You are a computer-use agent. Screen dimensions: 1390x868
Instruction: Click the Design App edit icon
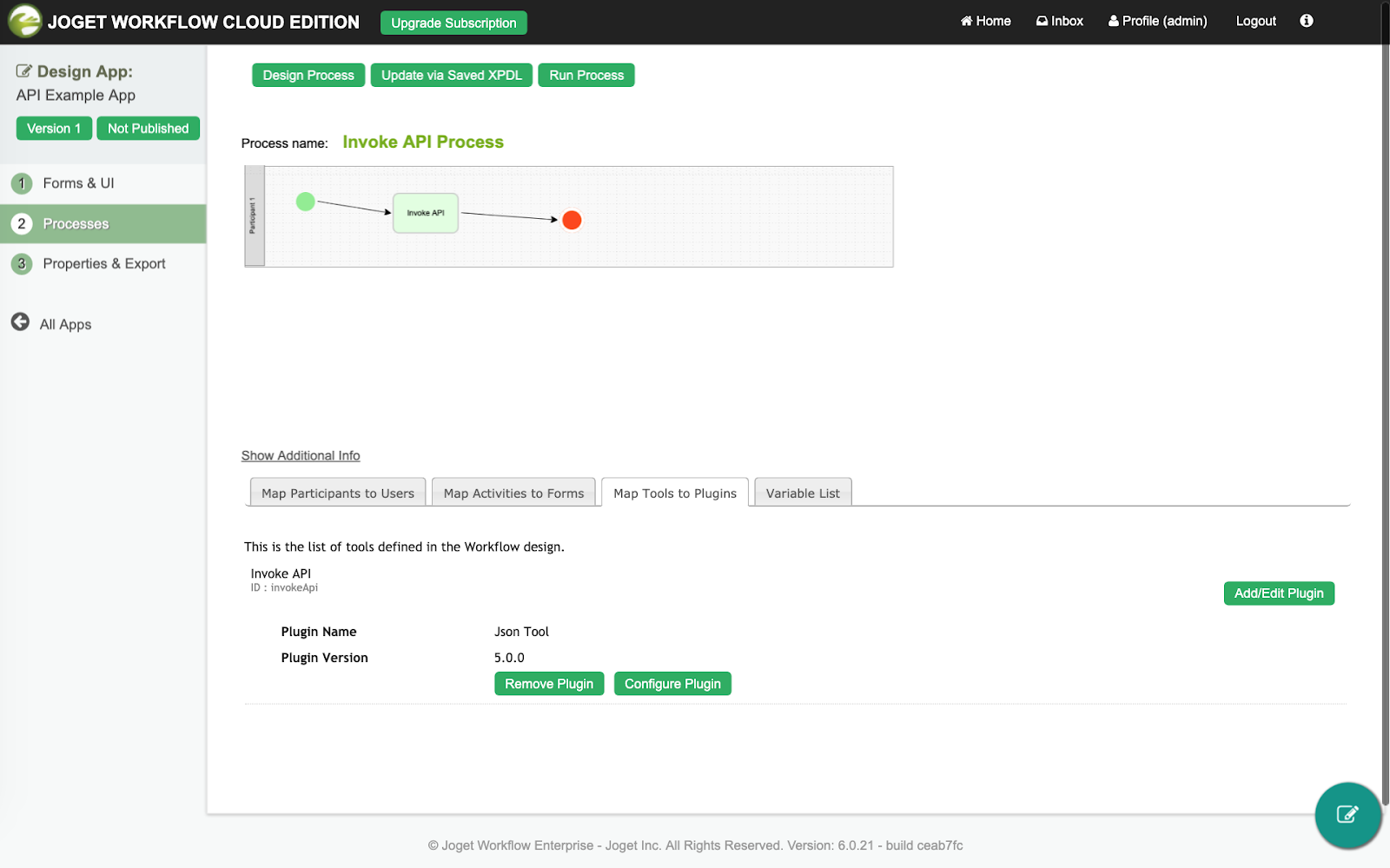click(23, 71)
